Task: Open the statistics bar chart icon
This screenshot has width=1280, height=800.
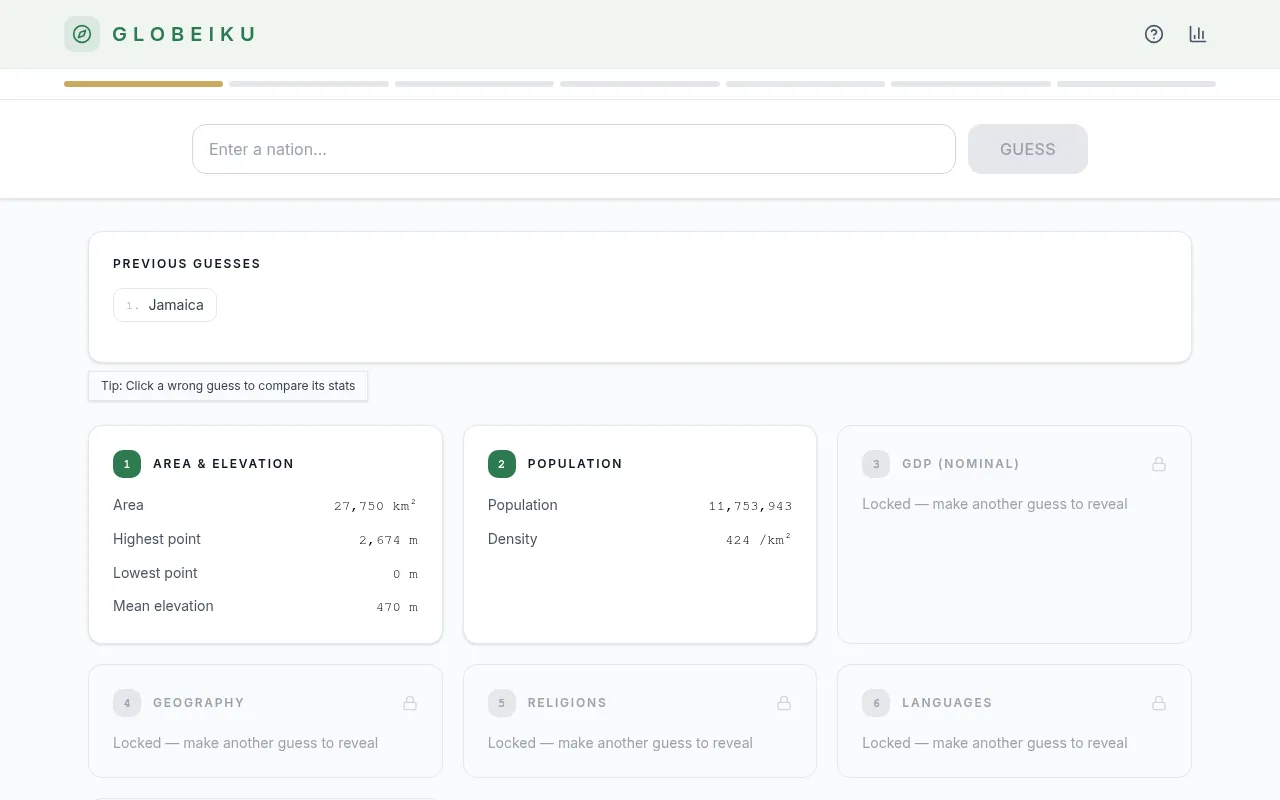Action: [1198, 34]
